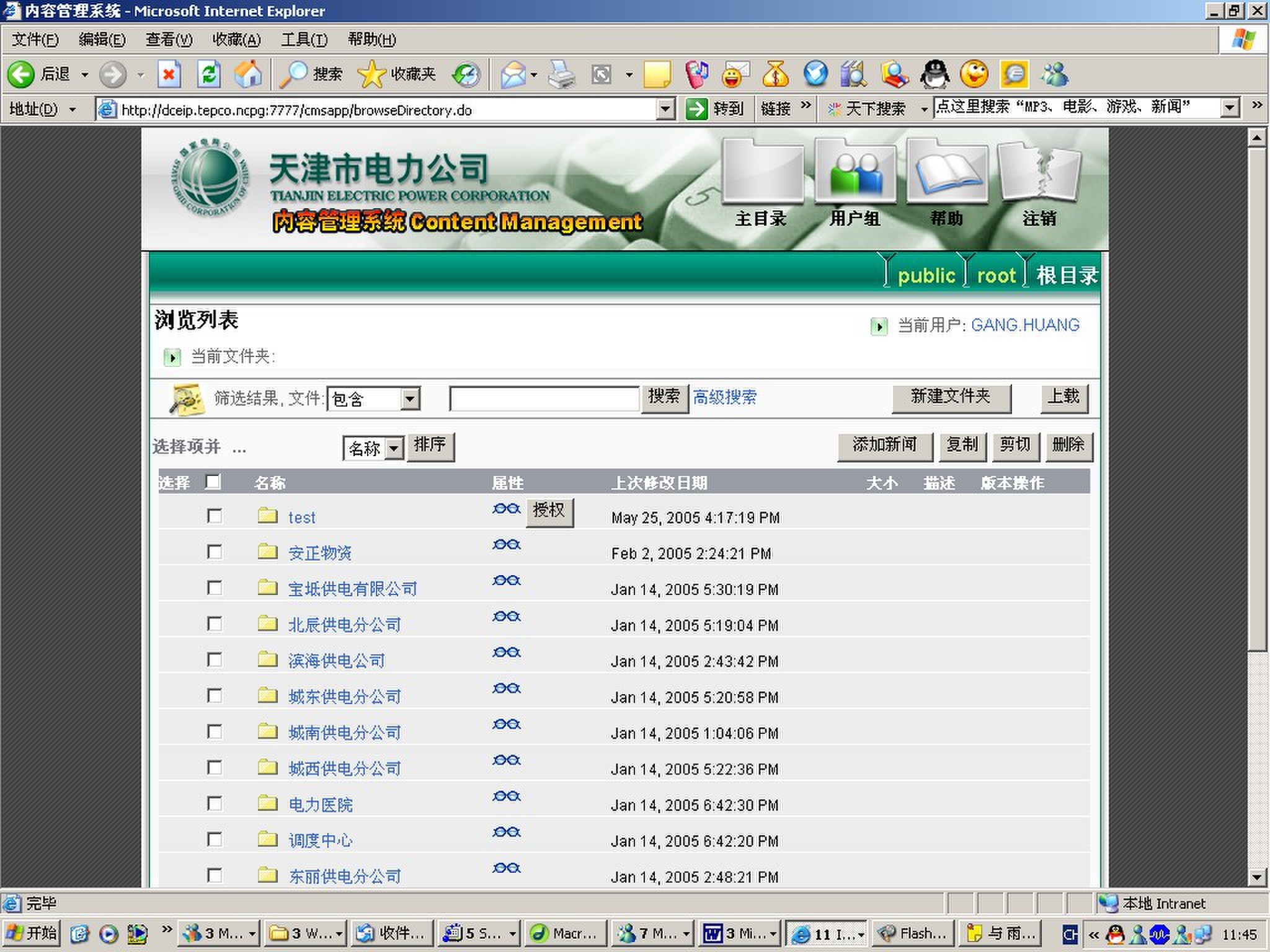The height and width of the screenshot is (952, 1270).
Task: Toggle the select-all checkbox in table header
Action: click(213, 482)
